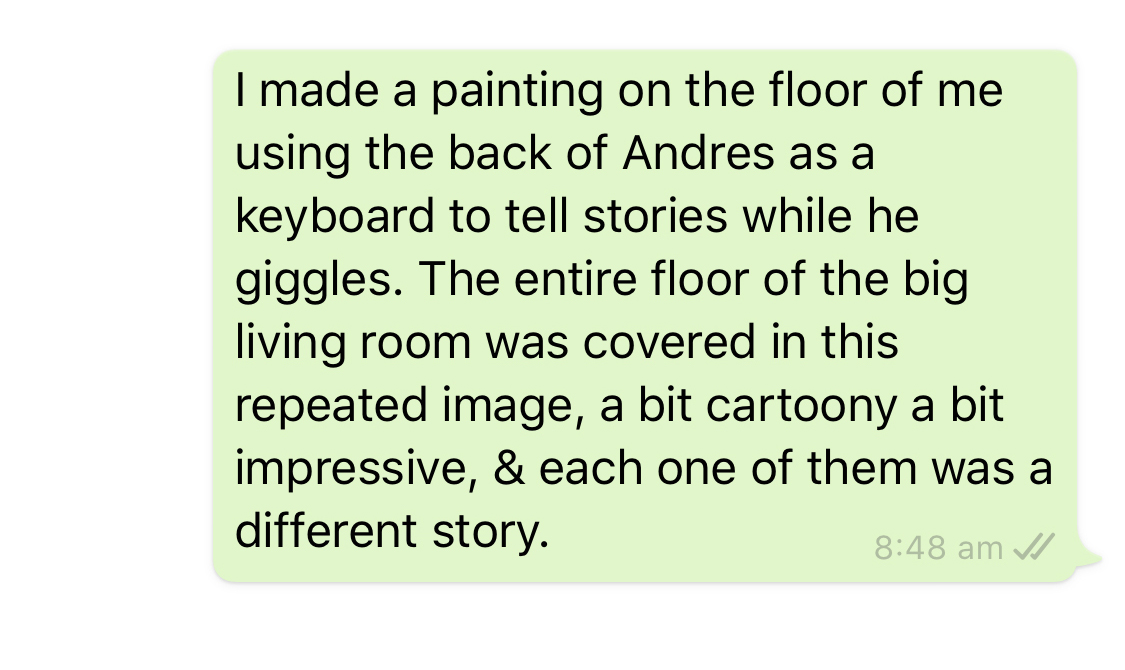
Task: Click the 8:48 am message timestamp
Action: point(938,548)
